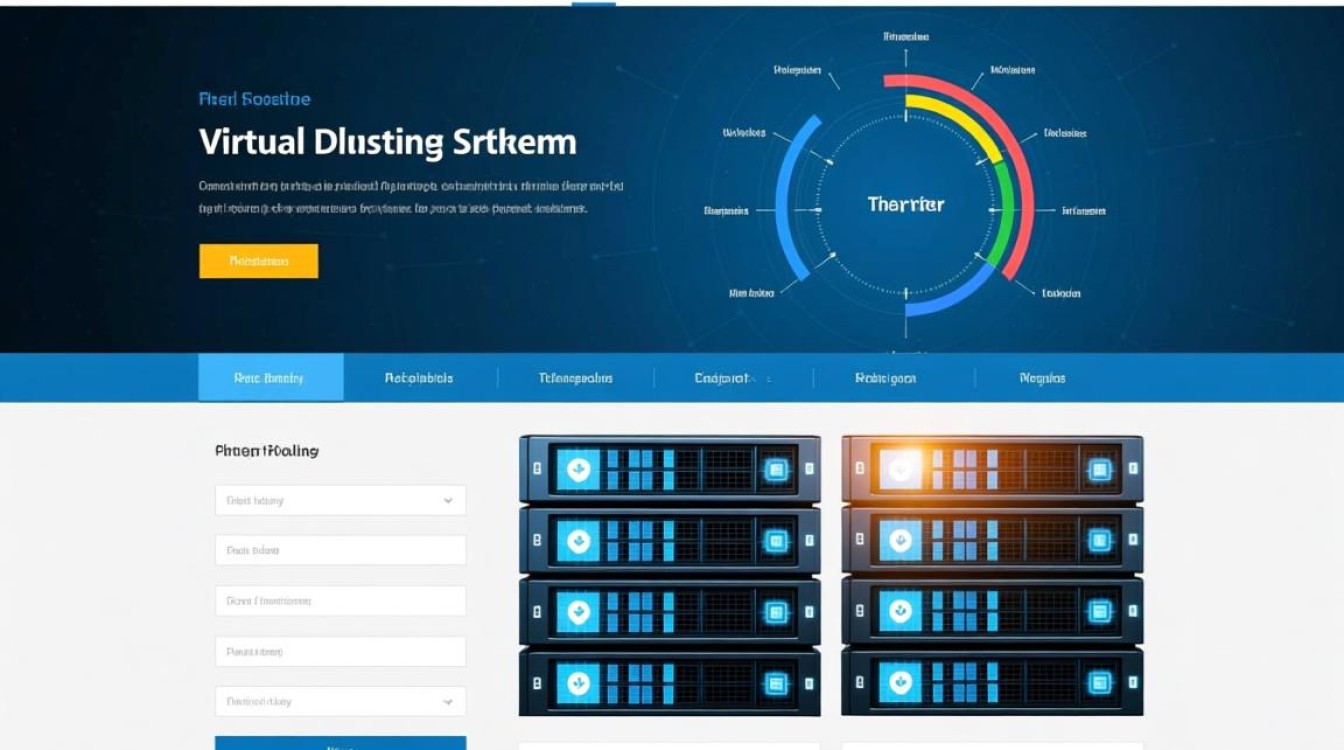The height and width of the screenshot is (750, 1344).
Task: Click the blue submit button below the form
Action: [x=340, y=743]
